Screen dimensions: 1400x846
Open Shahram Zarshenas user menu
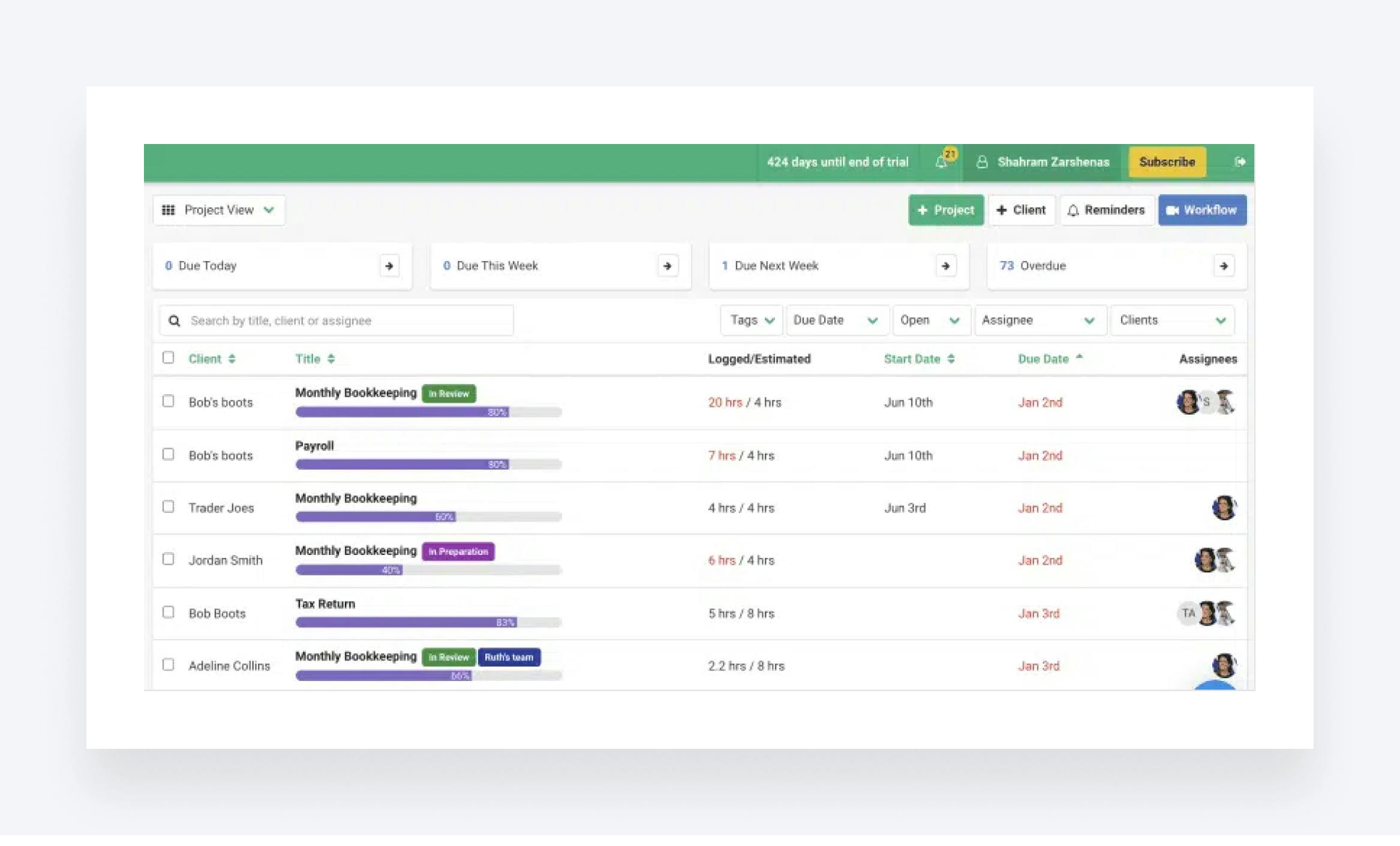pos(1043,162)
